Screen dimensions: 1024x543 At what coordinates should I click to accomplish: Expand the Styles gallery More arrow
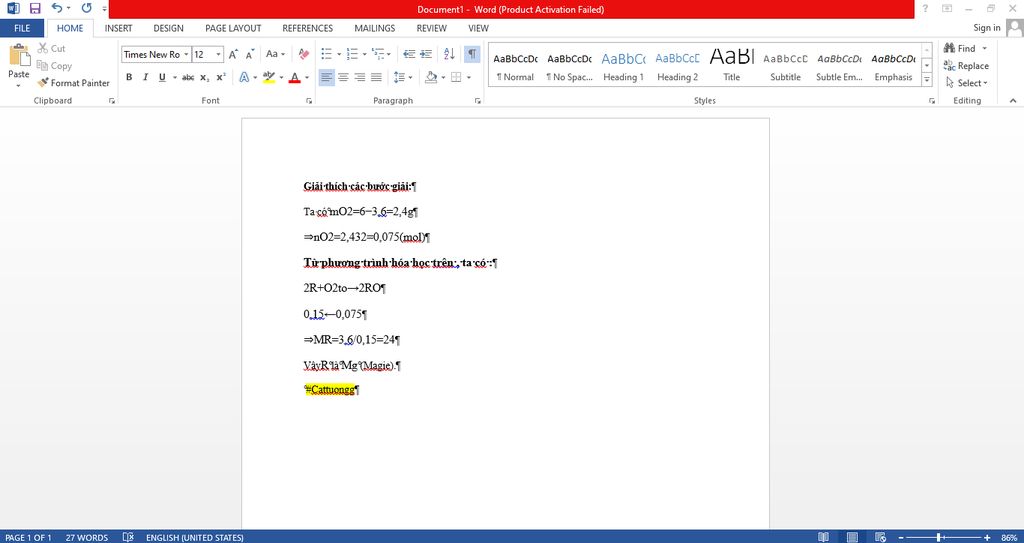pos(927,80)
